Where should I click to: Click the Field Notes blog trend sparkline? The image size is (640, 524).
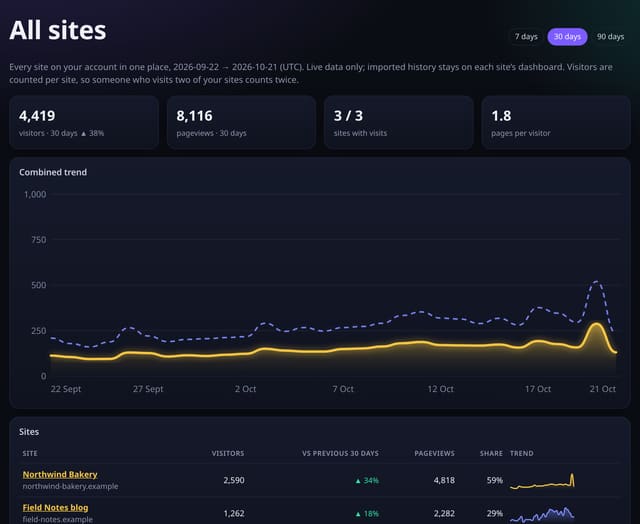(x=542, y=514)
